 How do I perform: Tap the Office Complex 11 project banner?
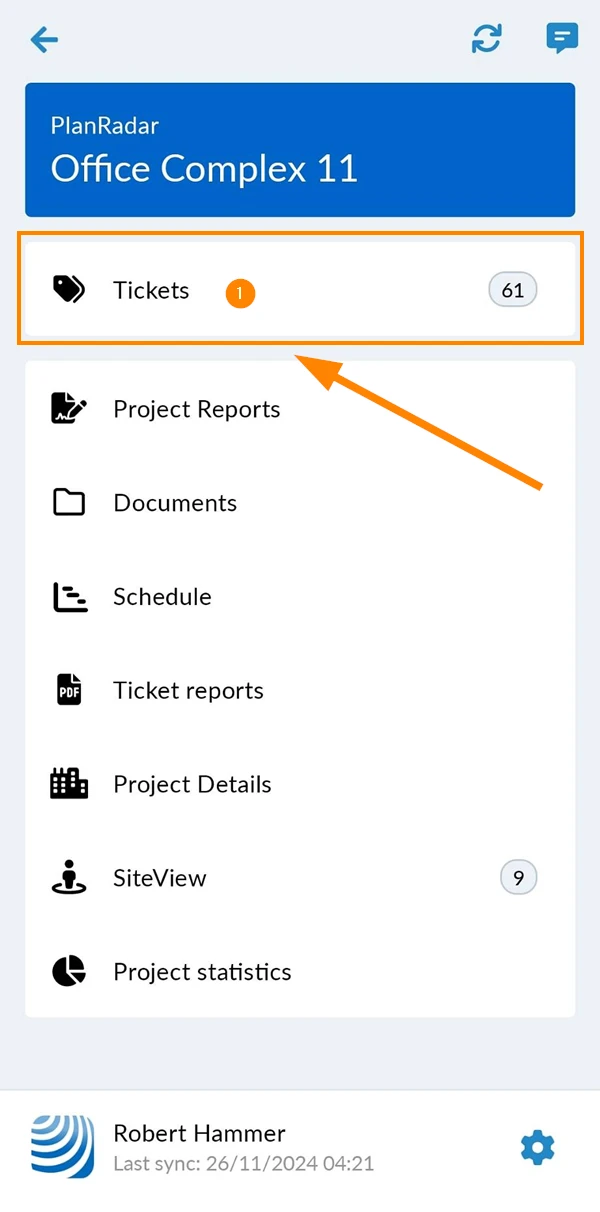click(x=300, y=150)
